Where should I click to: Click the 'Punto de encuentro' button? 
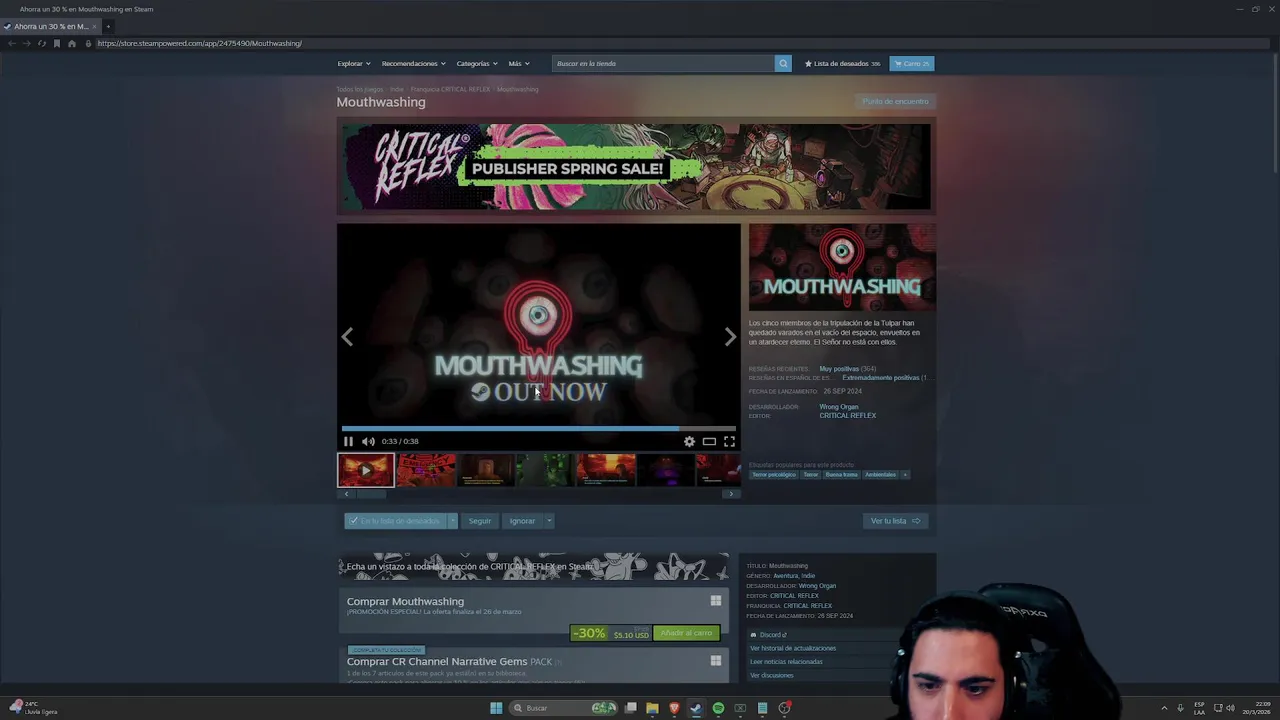895,101
